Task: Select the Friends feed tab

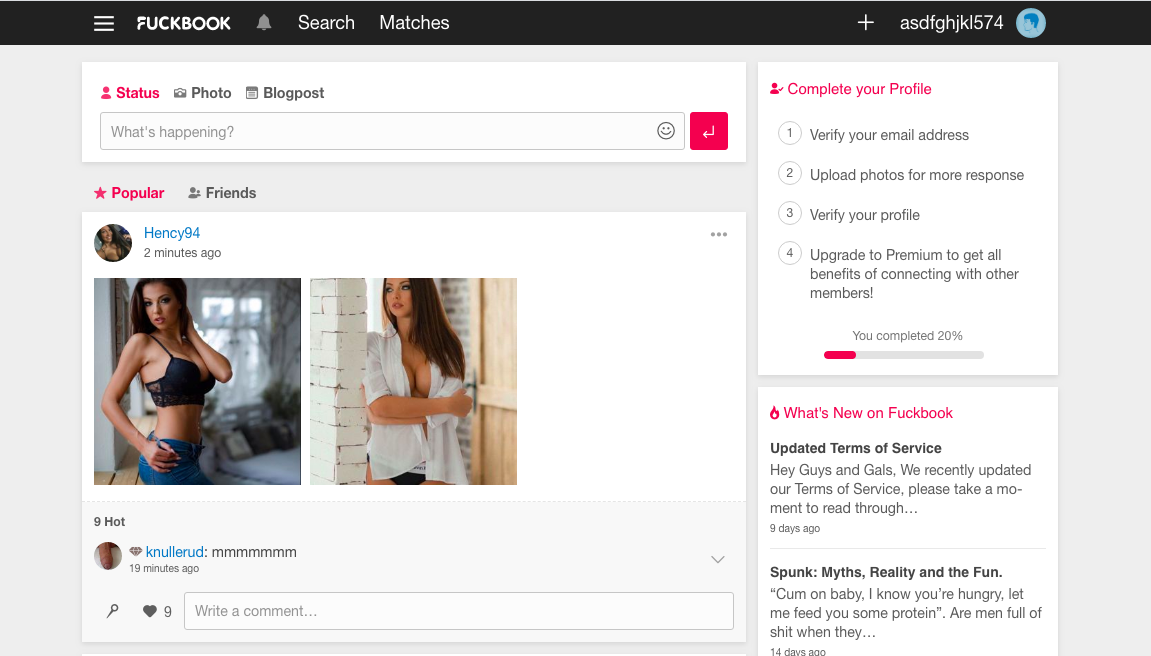Action: 222,193
